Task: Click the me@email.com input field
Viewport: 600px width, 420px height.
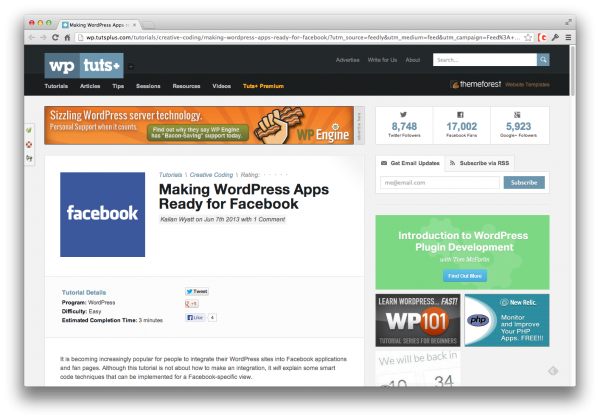Action: coord(440,182)
